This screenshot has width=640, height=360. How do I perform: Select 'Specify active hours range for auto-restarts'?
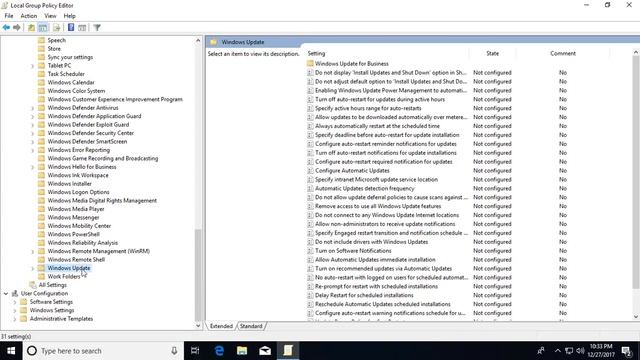[x=368, y=108]
